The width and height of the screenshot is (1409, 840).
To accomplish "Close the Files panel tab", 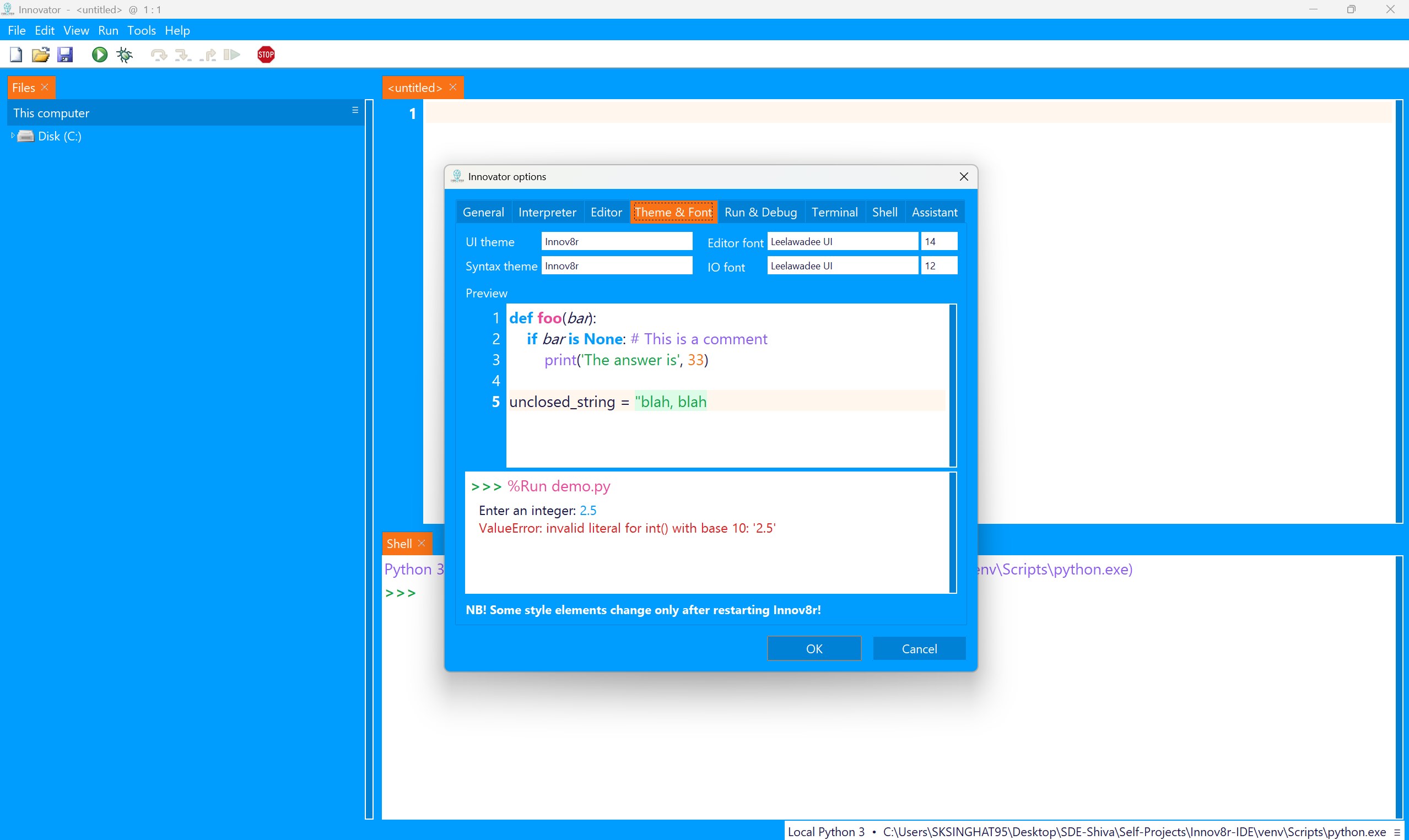I will (x=45, y=87).
